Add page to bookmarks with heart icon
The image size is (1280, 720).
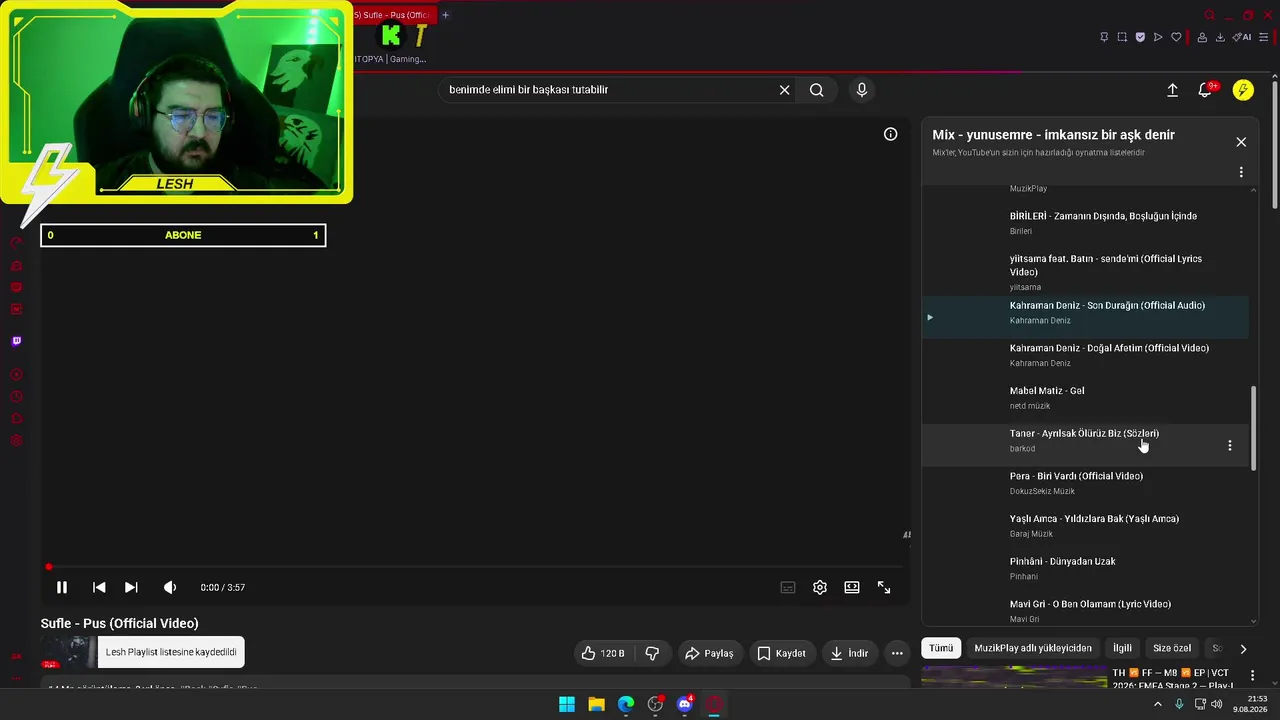(1177, 37)
